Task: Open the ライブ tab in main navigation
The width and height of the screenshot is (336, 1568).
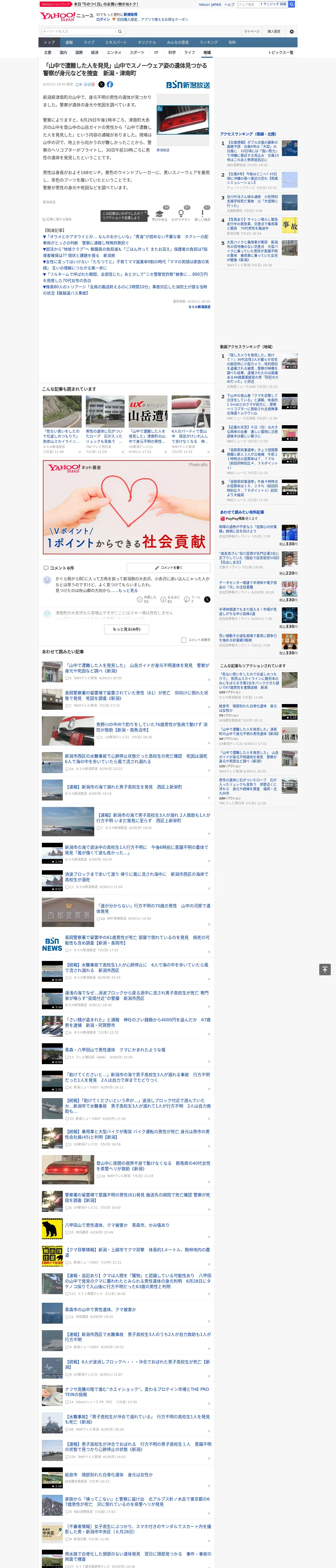Action: click(89, 43)
